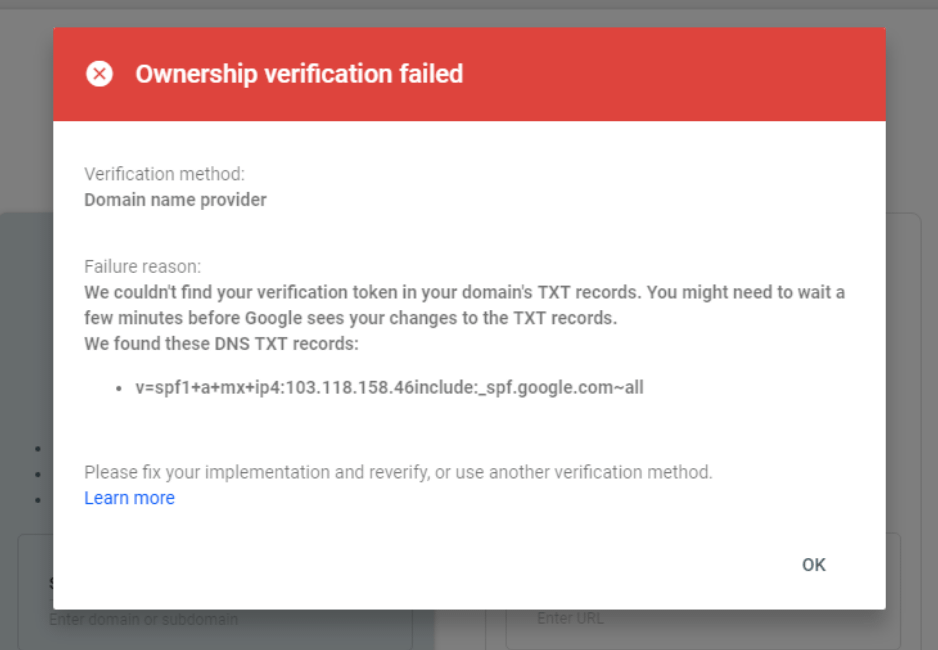Click the red error X icon

pos(99,74)
